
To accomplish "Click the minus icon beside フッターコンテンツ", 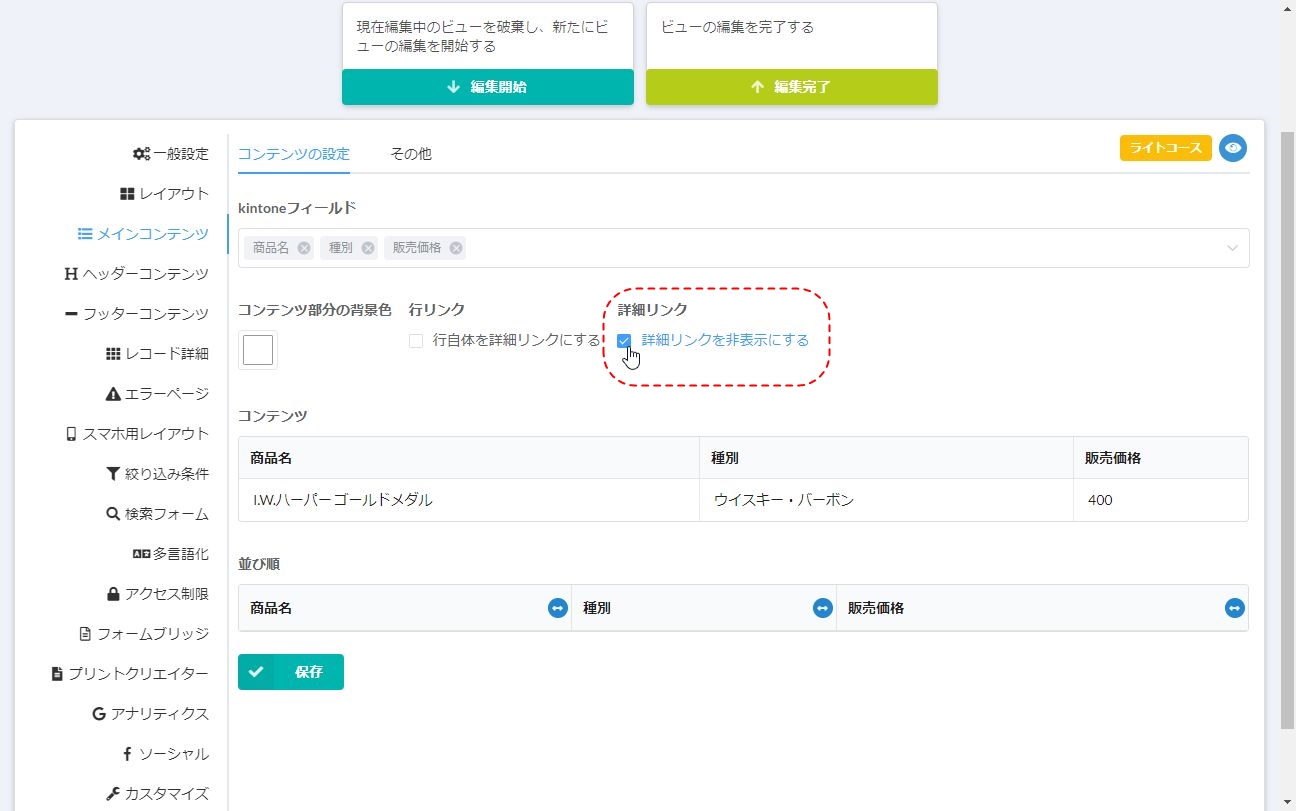I will pos(71,314).
